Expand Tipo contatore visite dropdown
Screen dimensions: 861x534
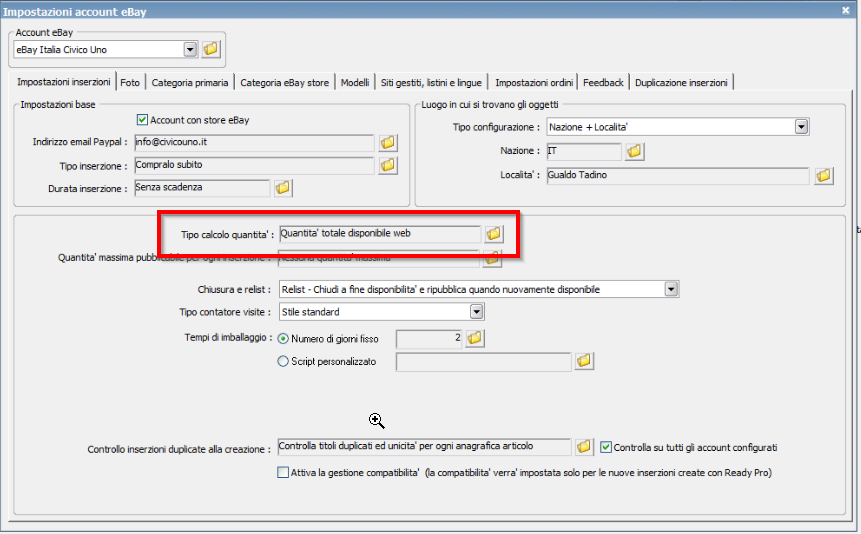[x=477, y=312]
